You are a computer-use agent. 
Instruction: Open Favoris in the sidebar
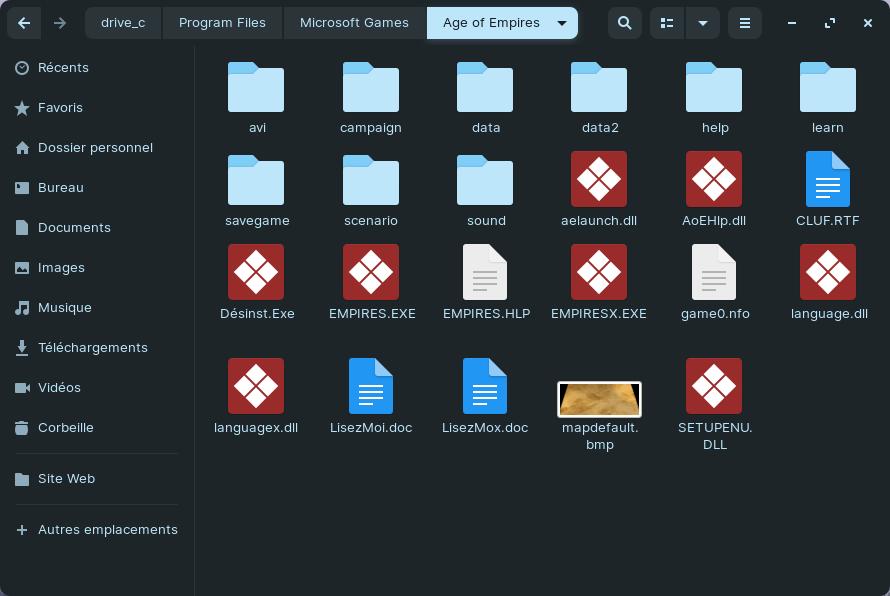tap(97, 108)
